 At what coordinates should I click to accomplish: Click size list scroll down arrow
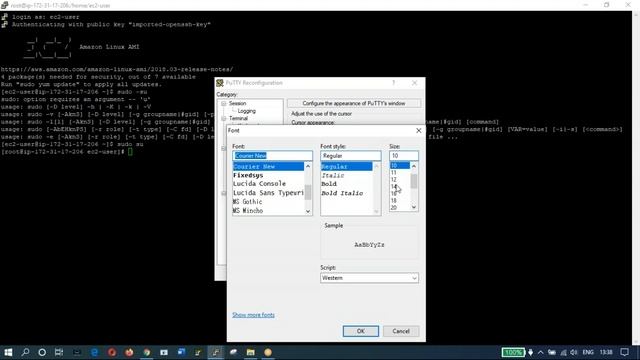pos(414,207)
